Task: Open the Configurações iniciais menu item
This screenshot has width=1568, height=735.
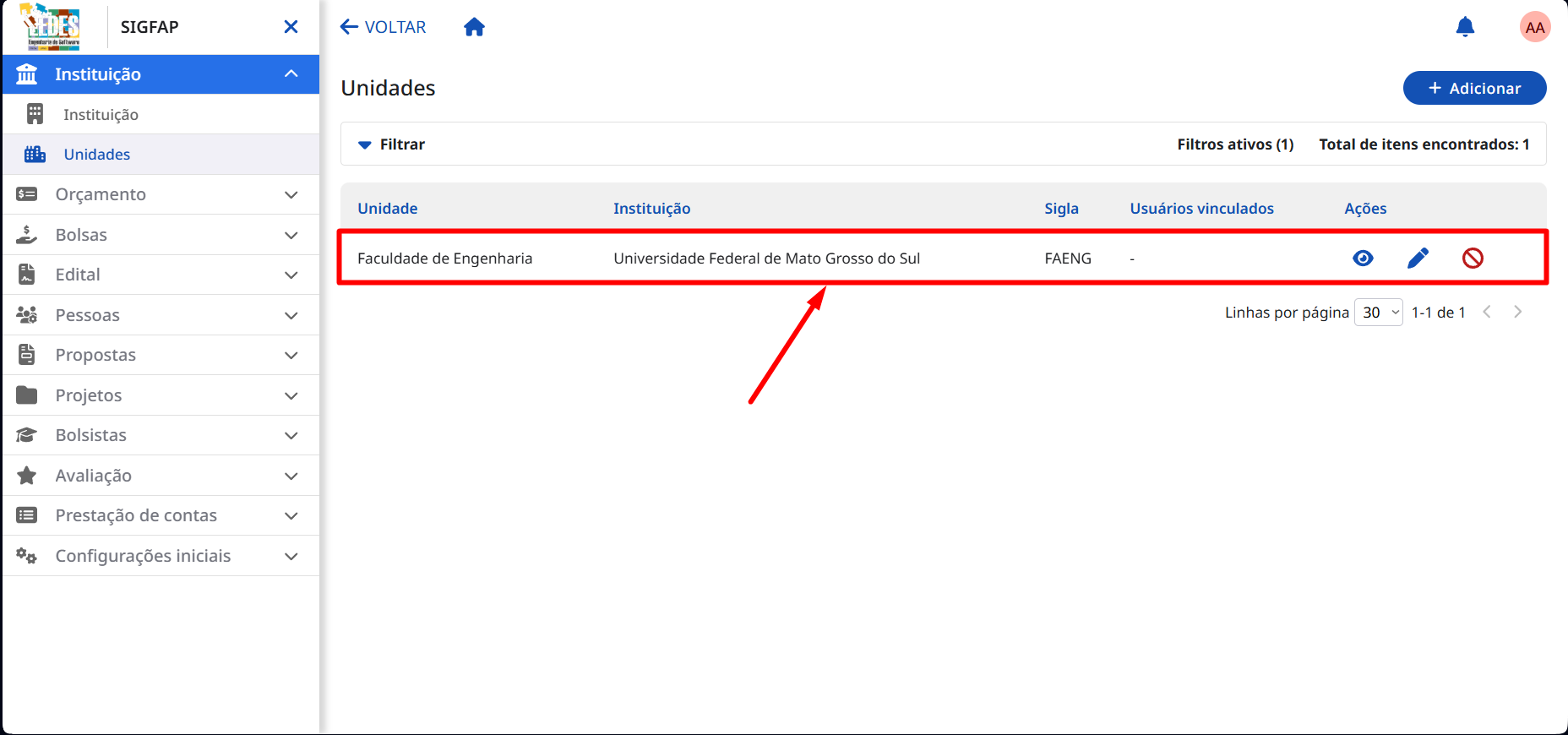Action: click(x=161, y=556)
